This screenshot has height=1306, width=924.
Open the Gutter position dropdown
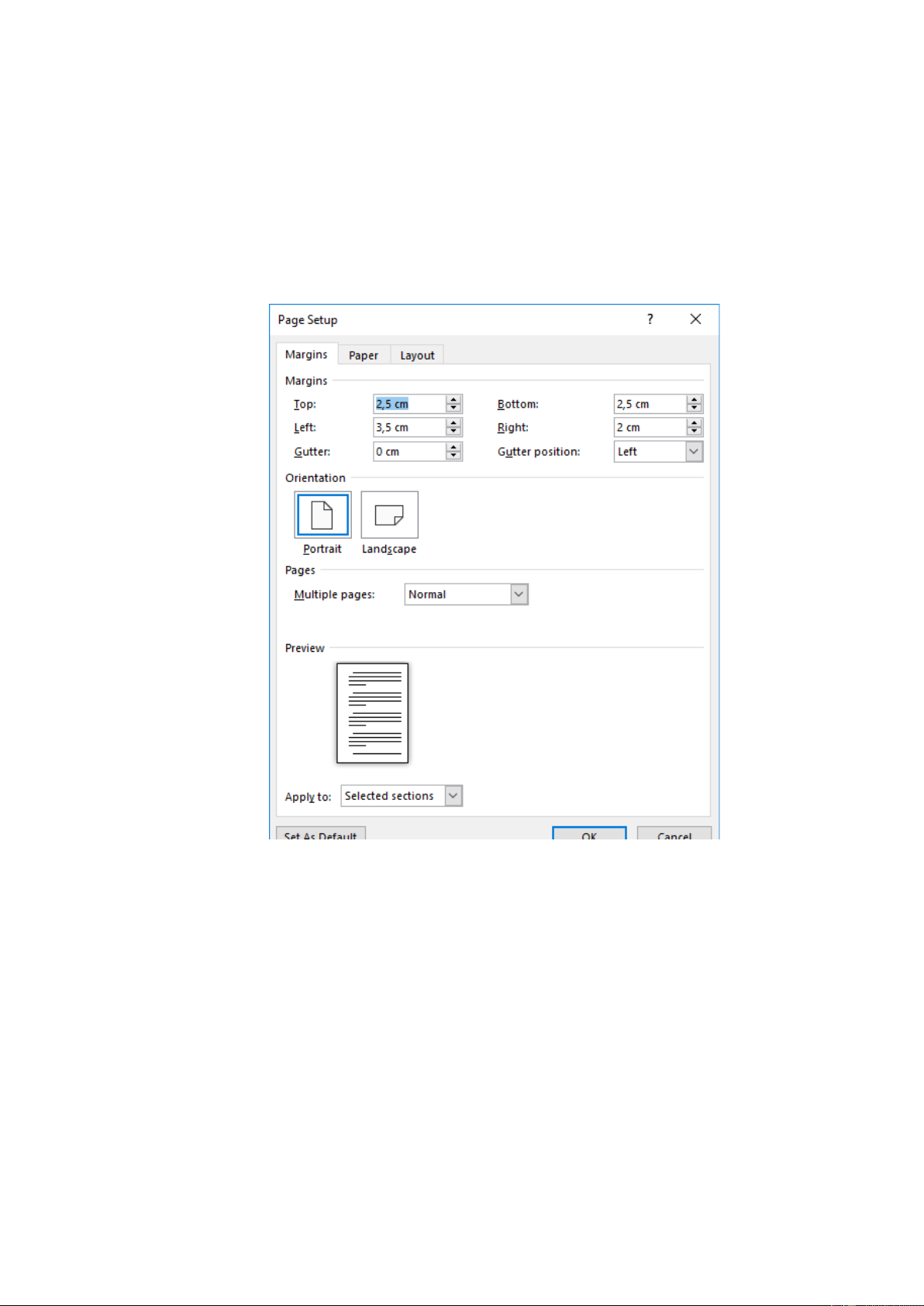(694, 451)
